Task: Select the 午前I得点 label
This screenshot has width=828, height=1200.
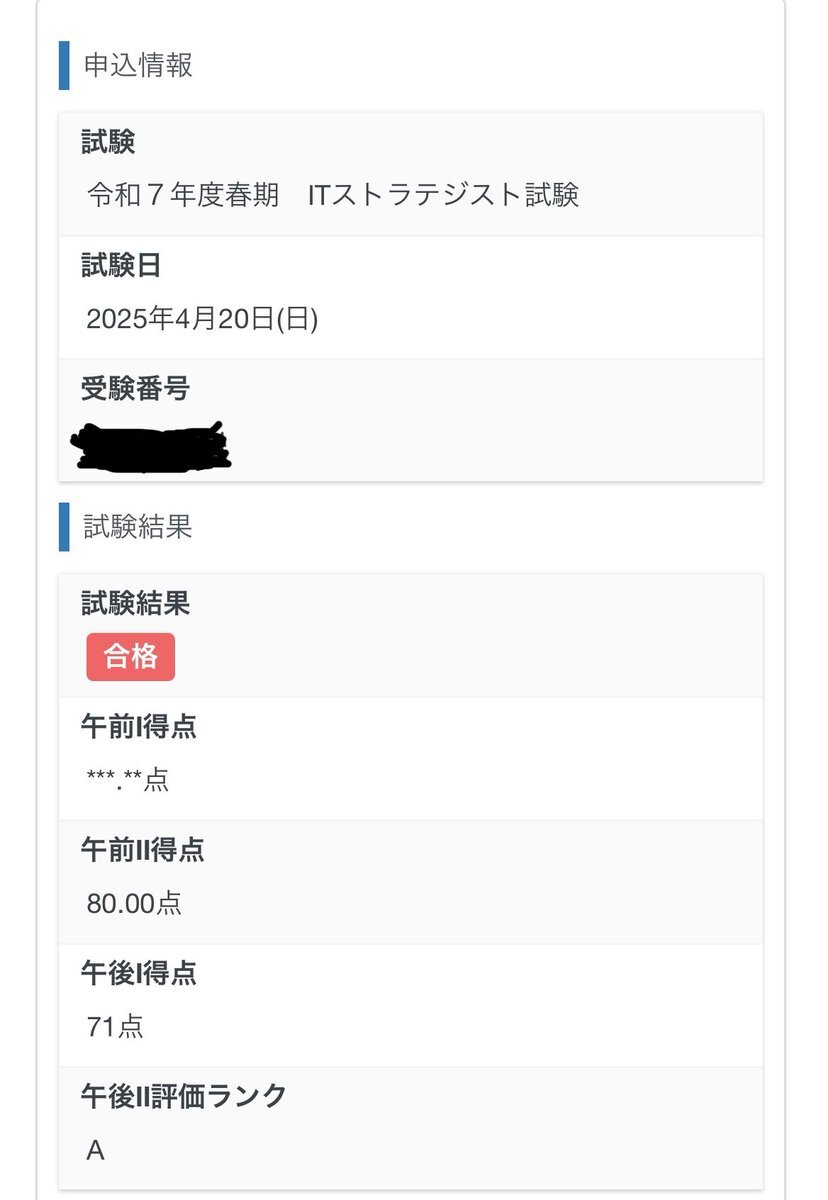Action: [139, 727]
